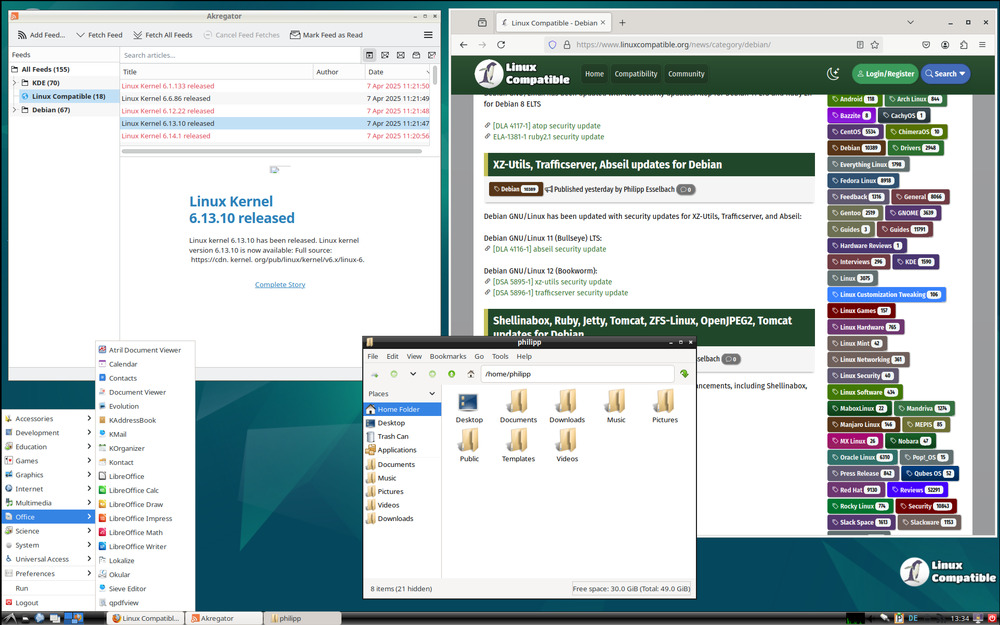
Task: Click the green up-arrow parent folder icon
Action: (452, 374)
